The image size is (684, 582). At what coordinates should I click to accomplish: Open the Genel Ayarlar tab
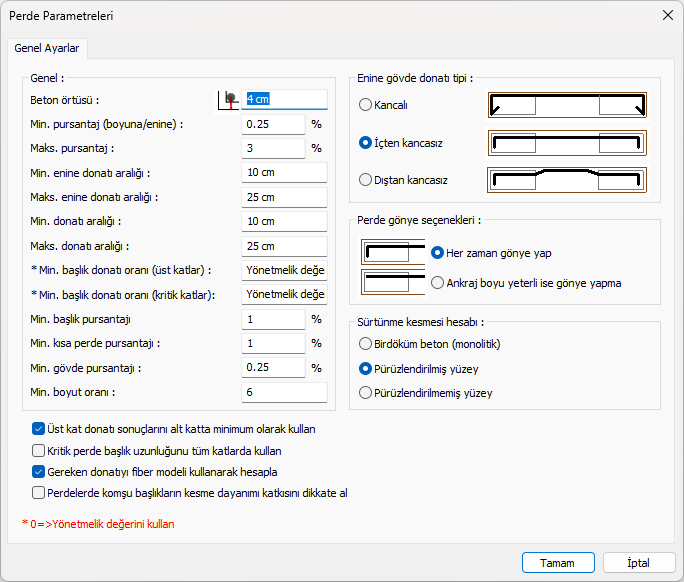[48, 48]
